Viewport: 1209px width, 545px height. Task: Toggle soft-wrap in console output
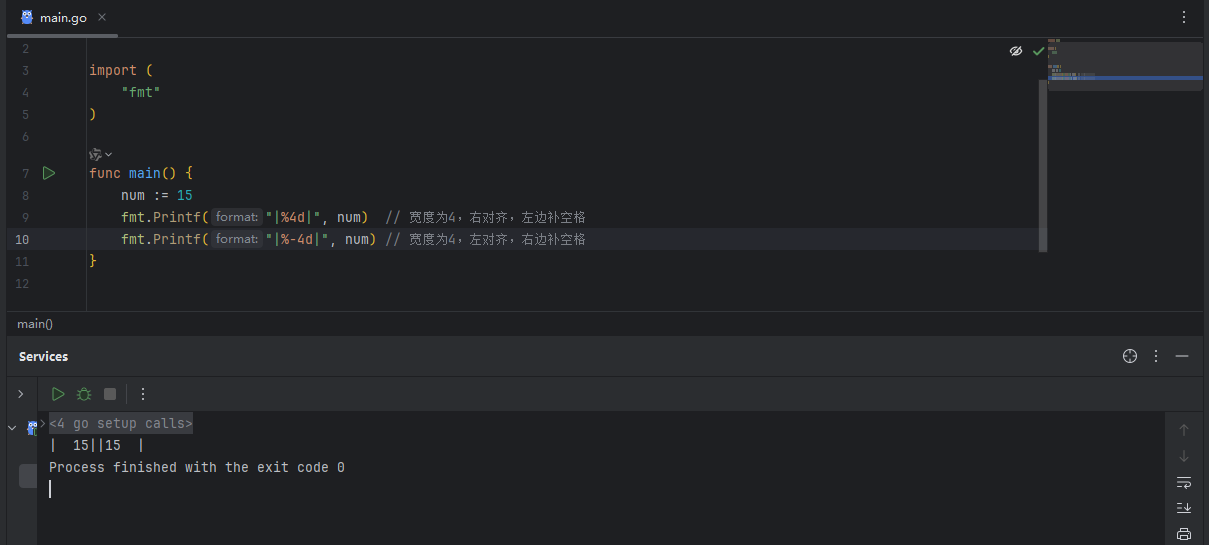pos(1184,482)
